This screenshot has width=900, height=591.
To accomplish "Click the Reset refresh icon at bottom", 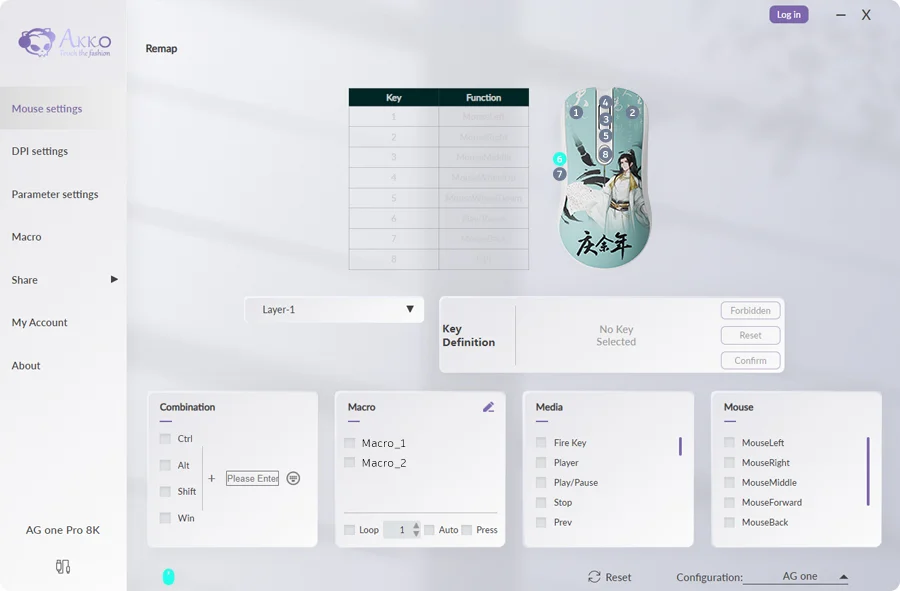I will [594, 577].
